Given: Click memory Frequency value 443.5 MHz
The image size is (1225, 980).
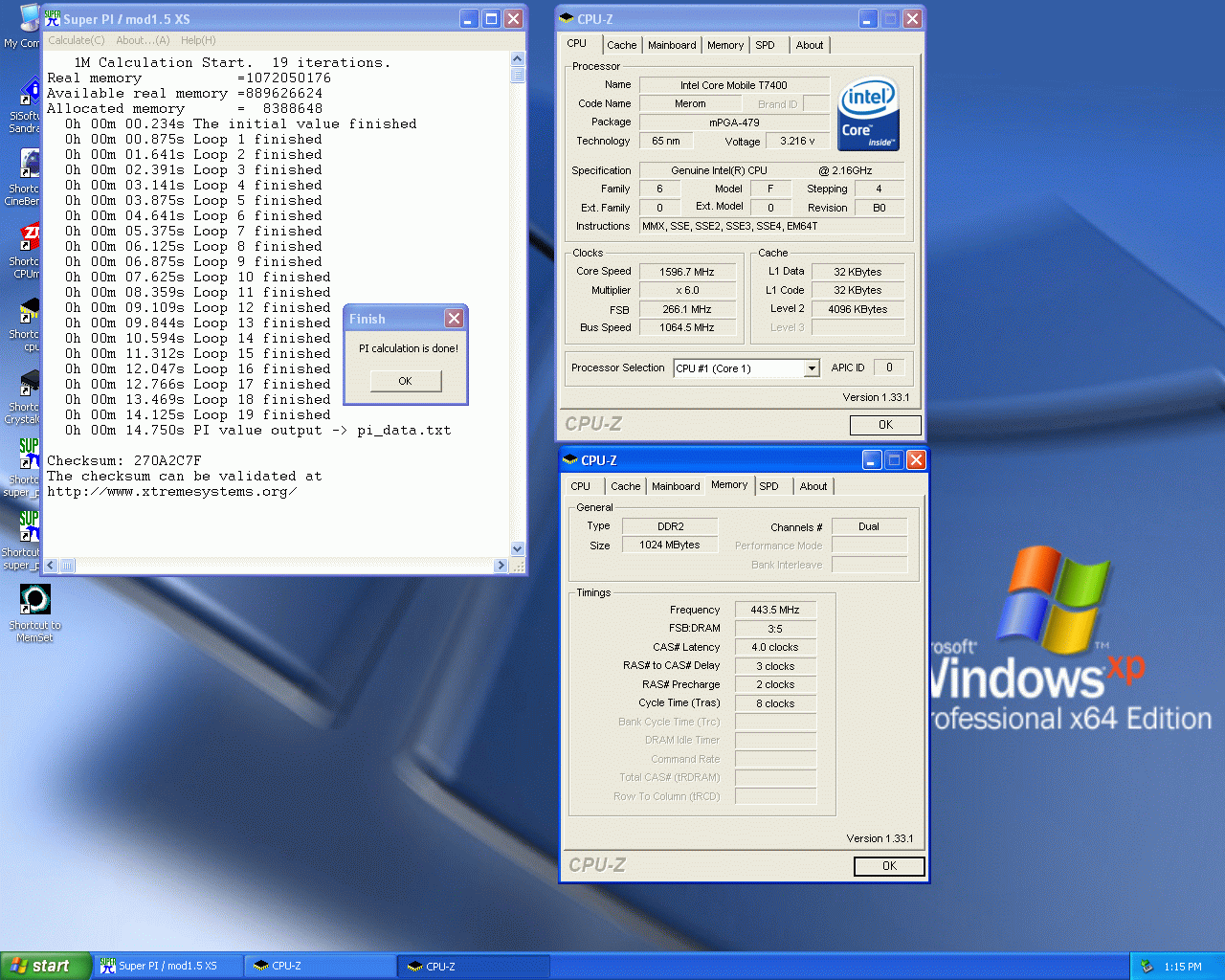Looking at the screenshot, I should click(775, 610).
